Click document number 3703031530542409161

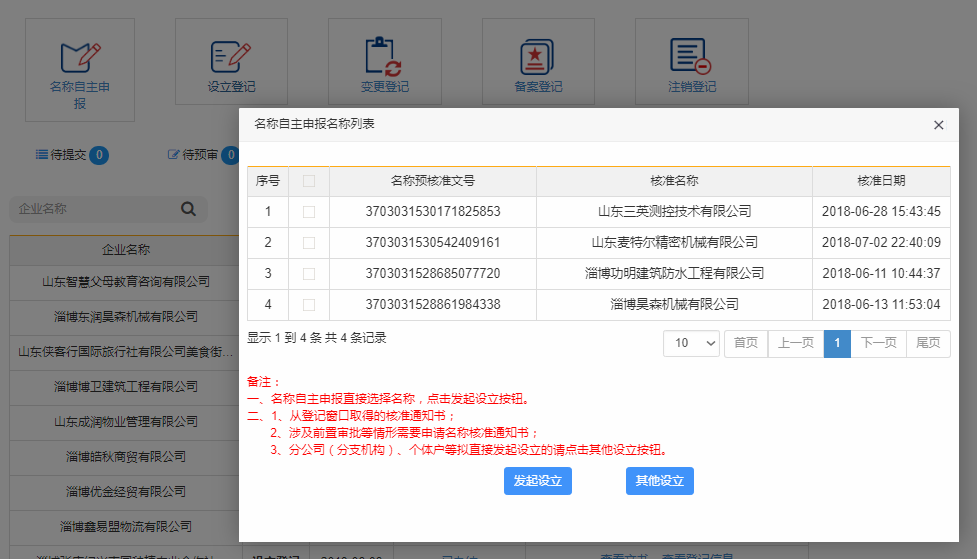click(433, 243)
